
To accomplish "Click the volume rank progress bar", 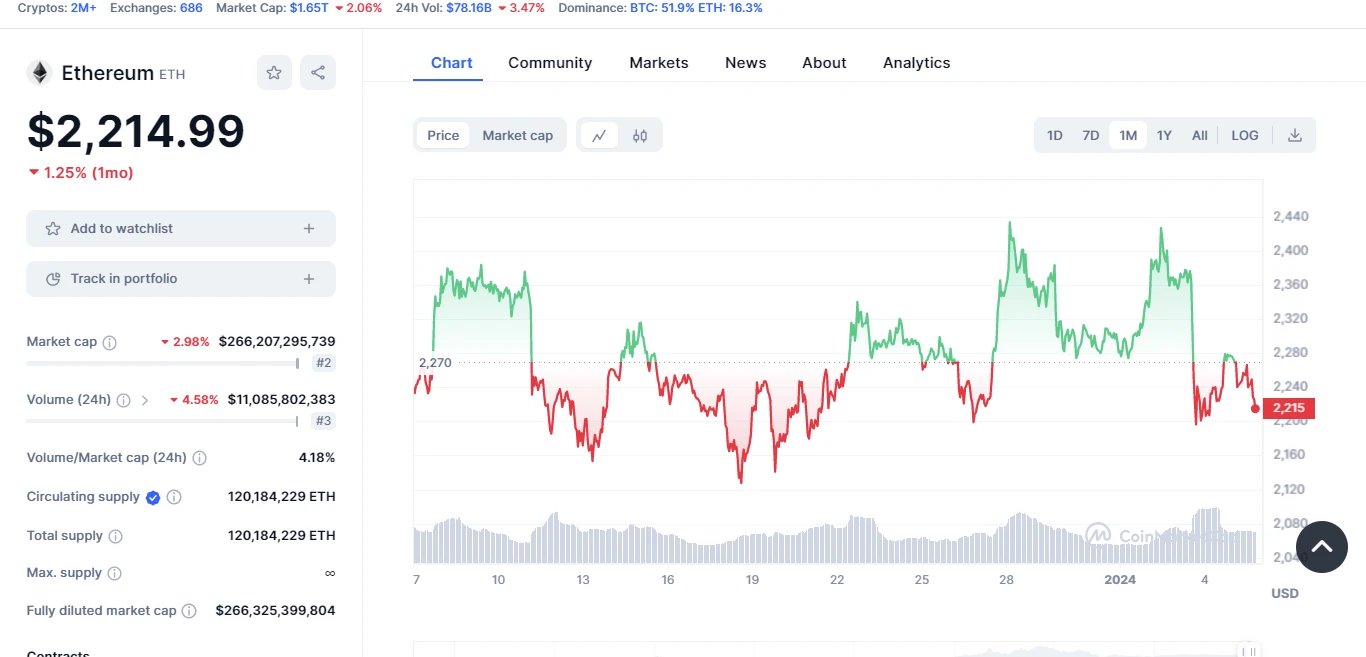I will (162, 421).
